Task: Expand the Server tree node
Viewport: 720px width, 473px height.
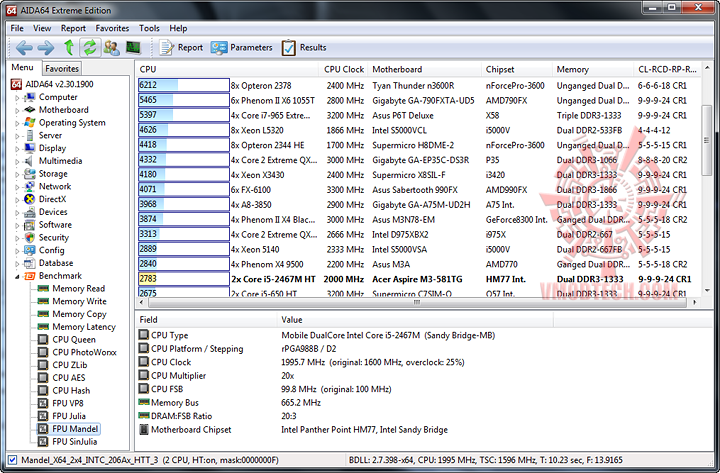Action: coord(17,136)
